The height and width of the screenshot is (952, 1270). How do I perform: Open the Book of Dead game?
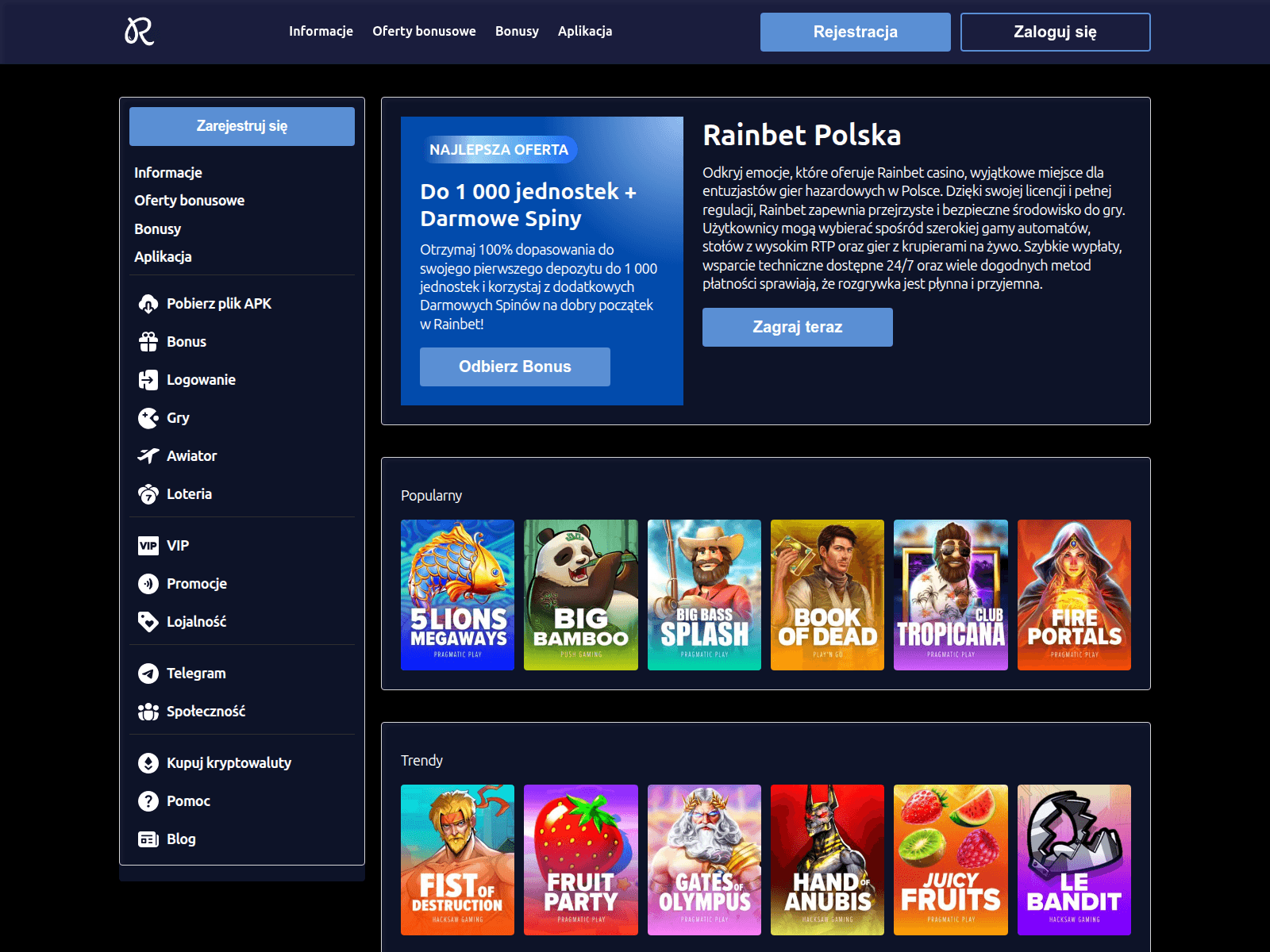coord(827,595)
